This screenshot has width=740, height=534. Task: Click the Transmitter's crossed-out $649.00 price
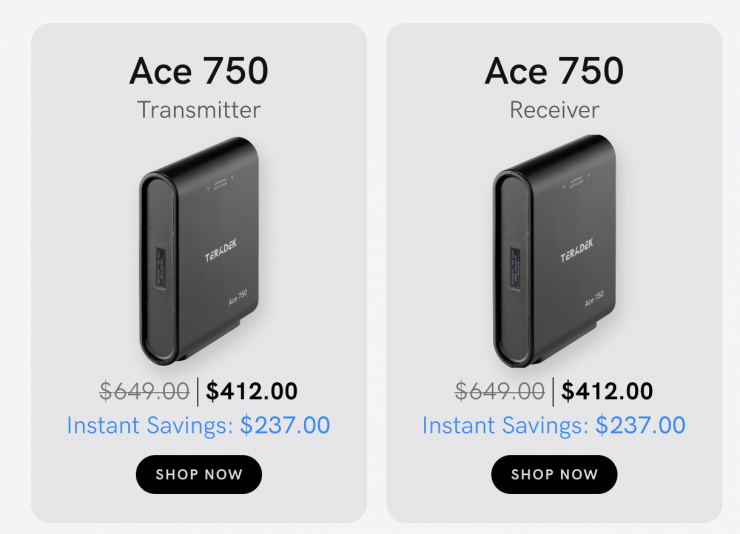[x=145, y=391]
